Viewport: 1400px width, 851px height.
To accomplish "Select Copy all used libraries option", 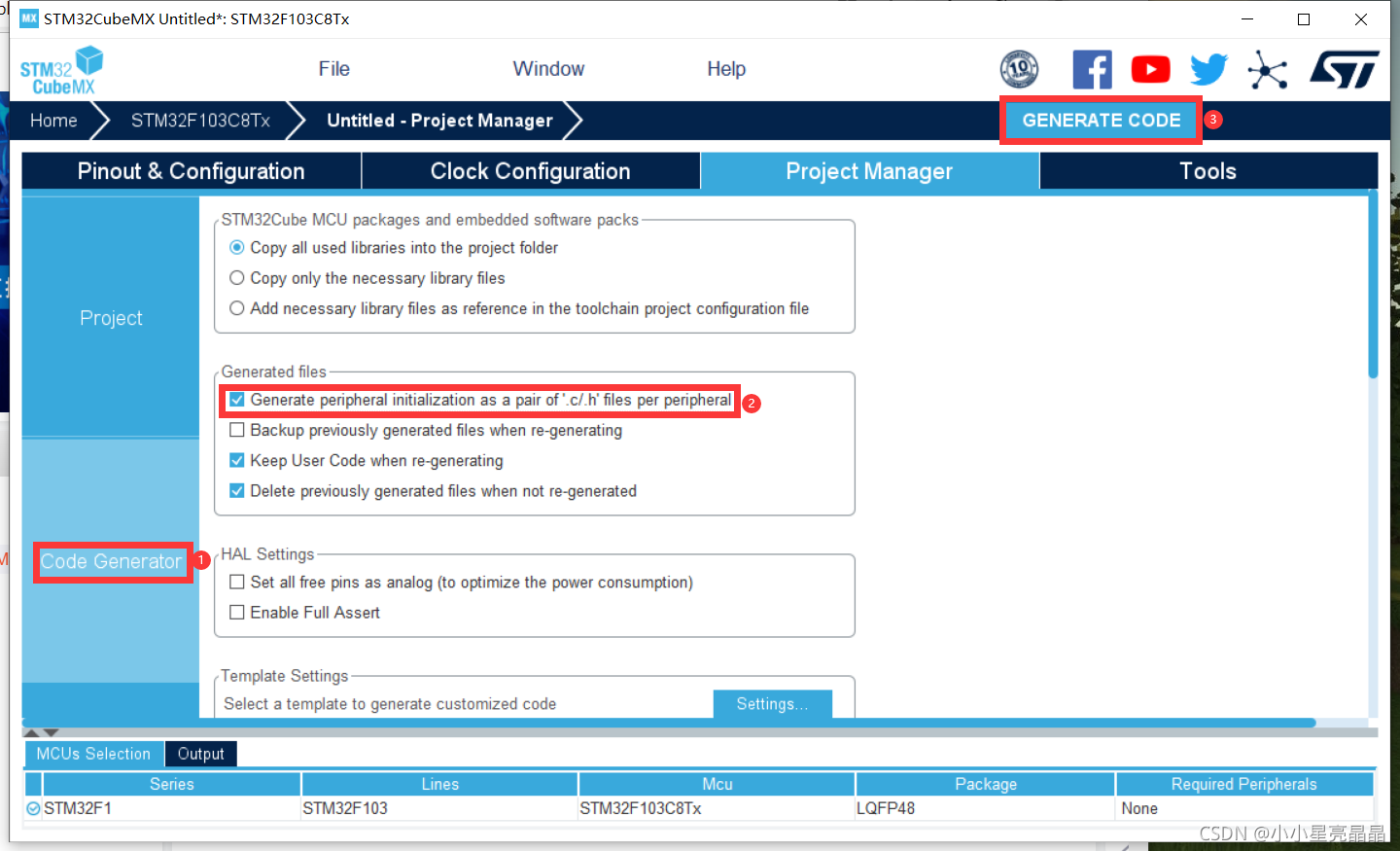I will [236, 248].
